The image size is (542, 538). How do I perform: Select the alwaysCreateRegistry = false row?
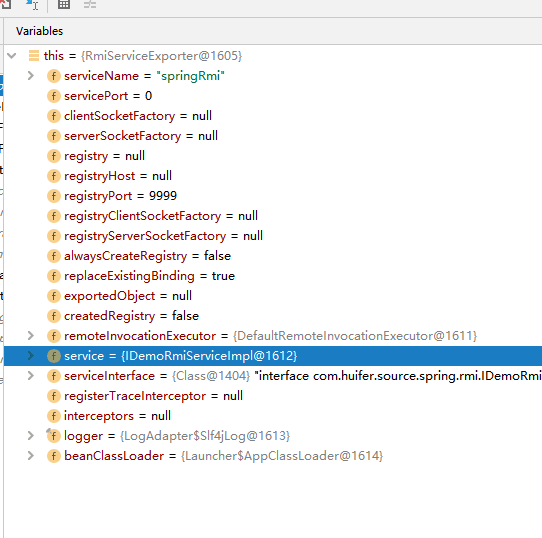[x=273, y=256]
